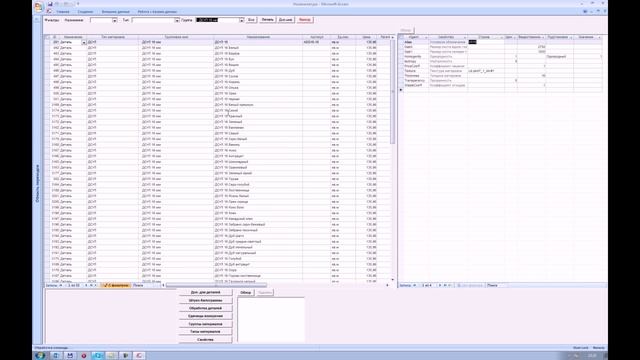Click the Типы материалов button
The width and height of the screenshot is (640, 360).
[x=205, y=332]
